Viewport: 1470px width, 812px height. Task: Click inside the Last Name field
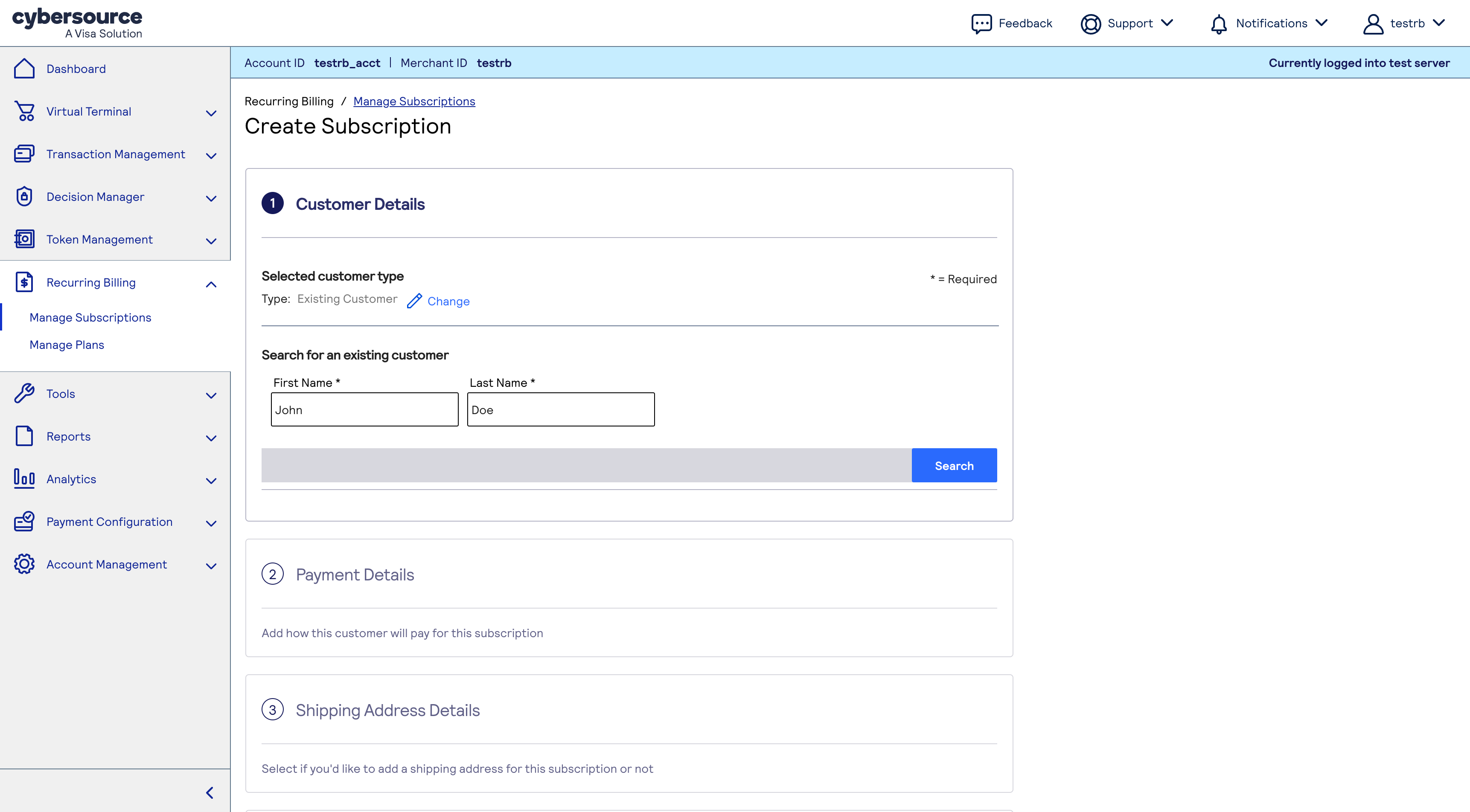pos(560,409)
